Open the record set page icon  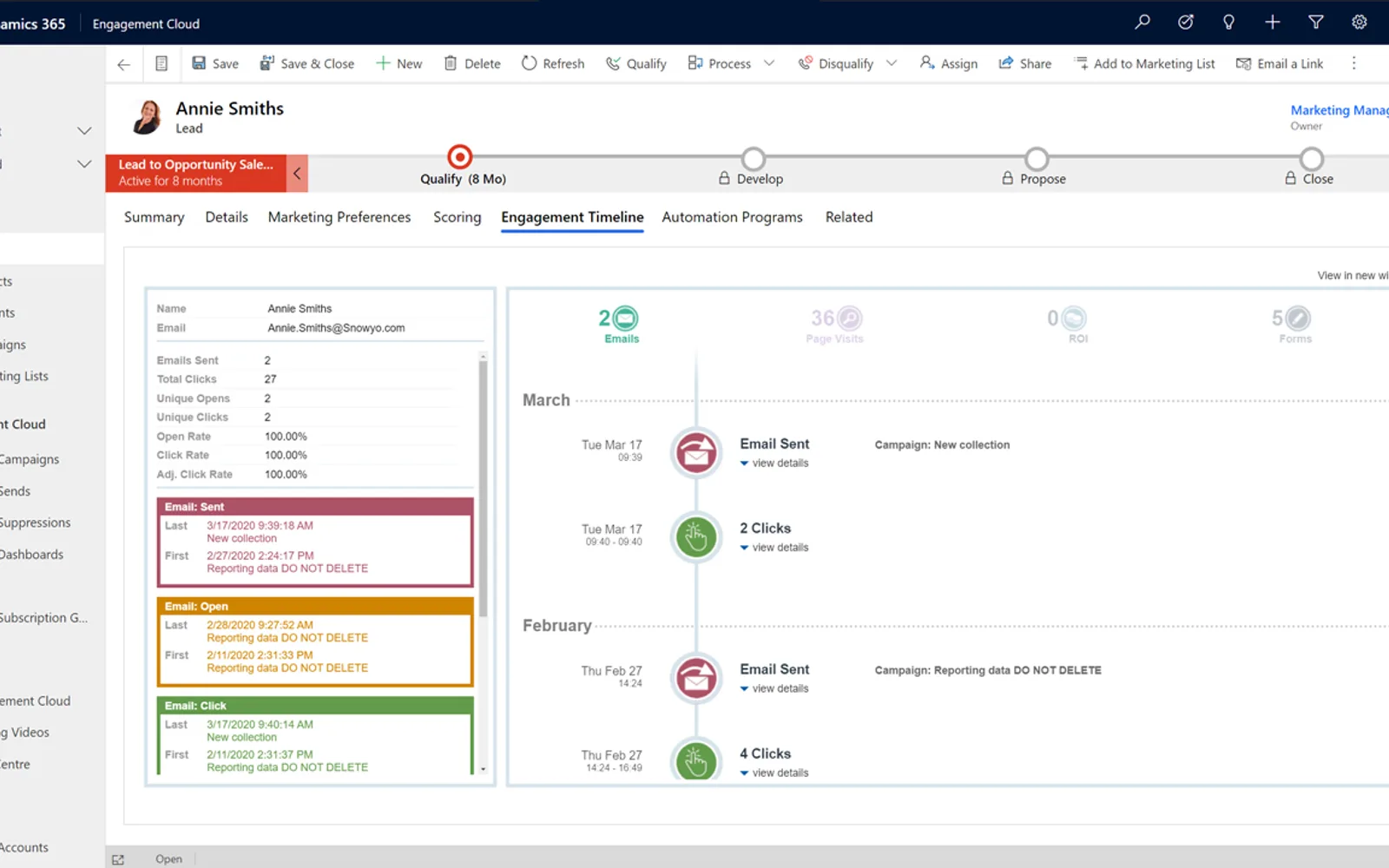(161, 63)
